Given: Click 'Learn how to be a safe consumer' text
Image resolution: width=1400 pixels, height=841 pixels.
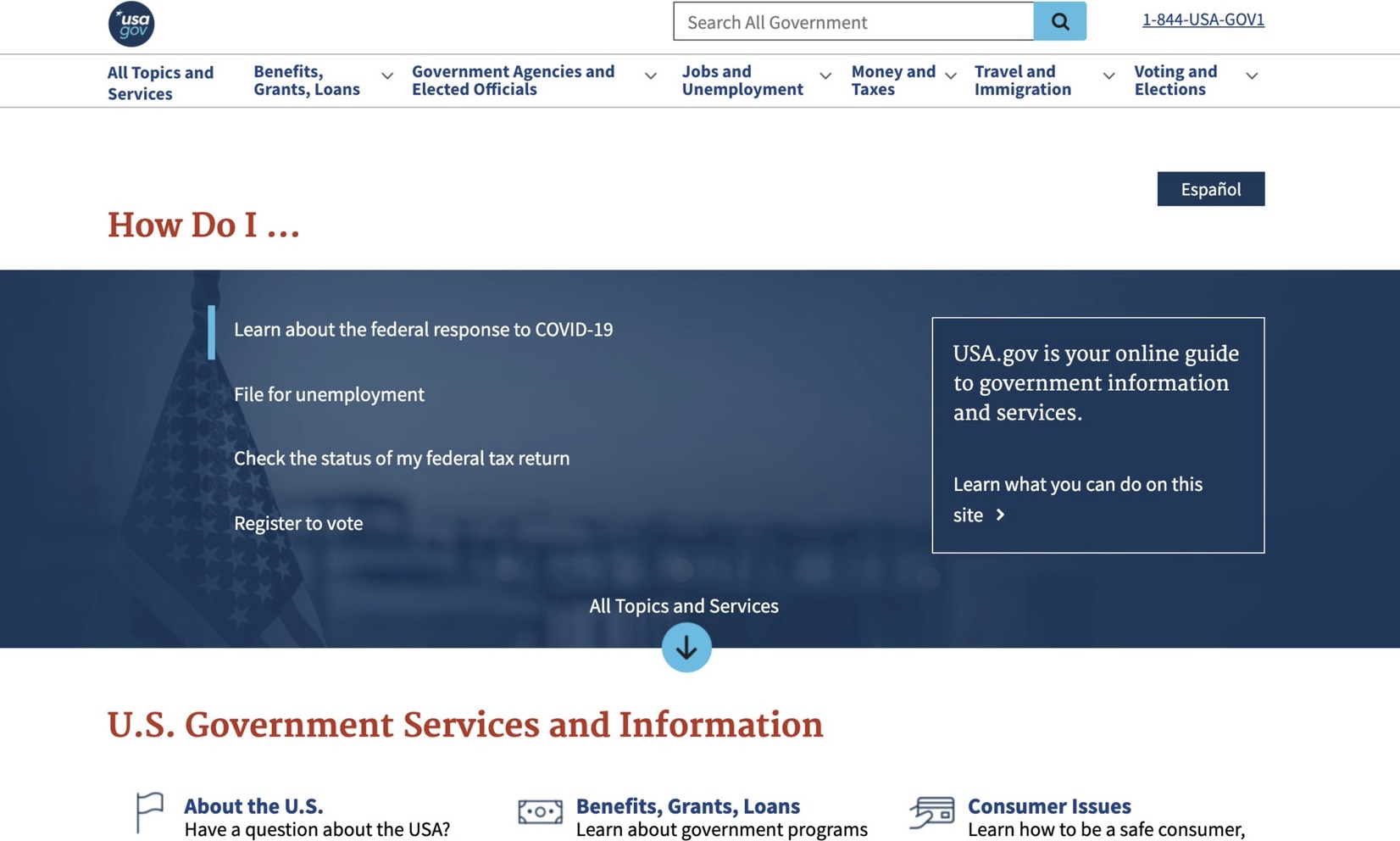Looking at the screenshot, I should [x=1106, y=829].
